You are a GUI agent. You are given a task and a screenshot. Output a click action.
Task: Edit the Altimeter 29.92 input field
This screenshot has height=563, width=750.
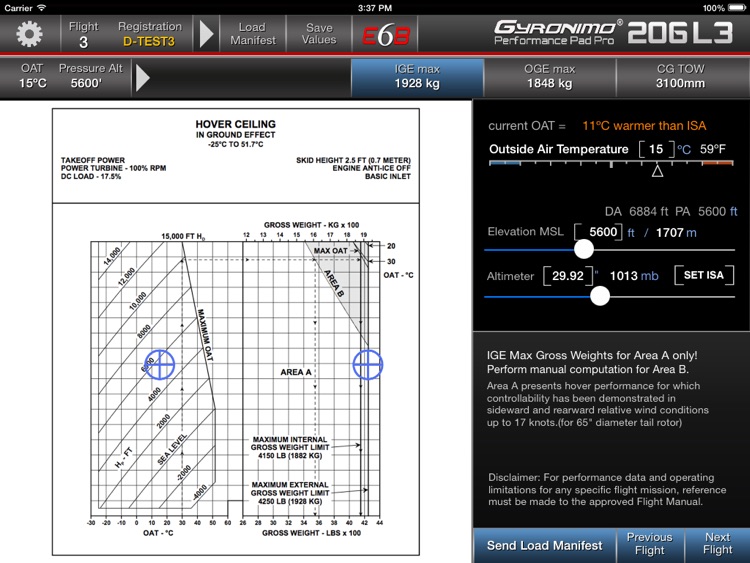pos(568,276)
